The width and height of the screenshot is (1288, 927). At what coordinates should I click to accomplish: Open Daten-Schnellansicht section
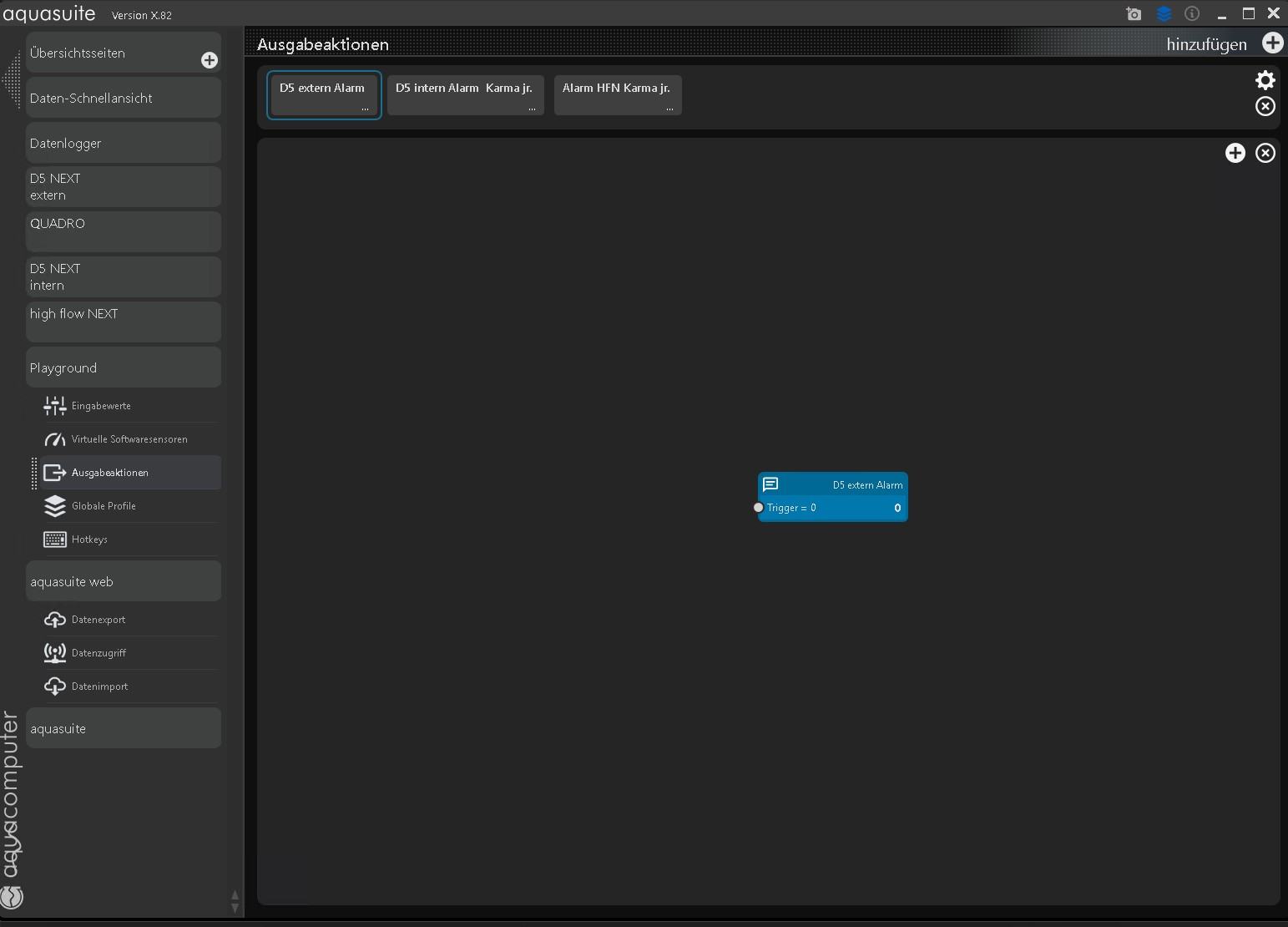[124, 98]
